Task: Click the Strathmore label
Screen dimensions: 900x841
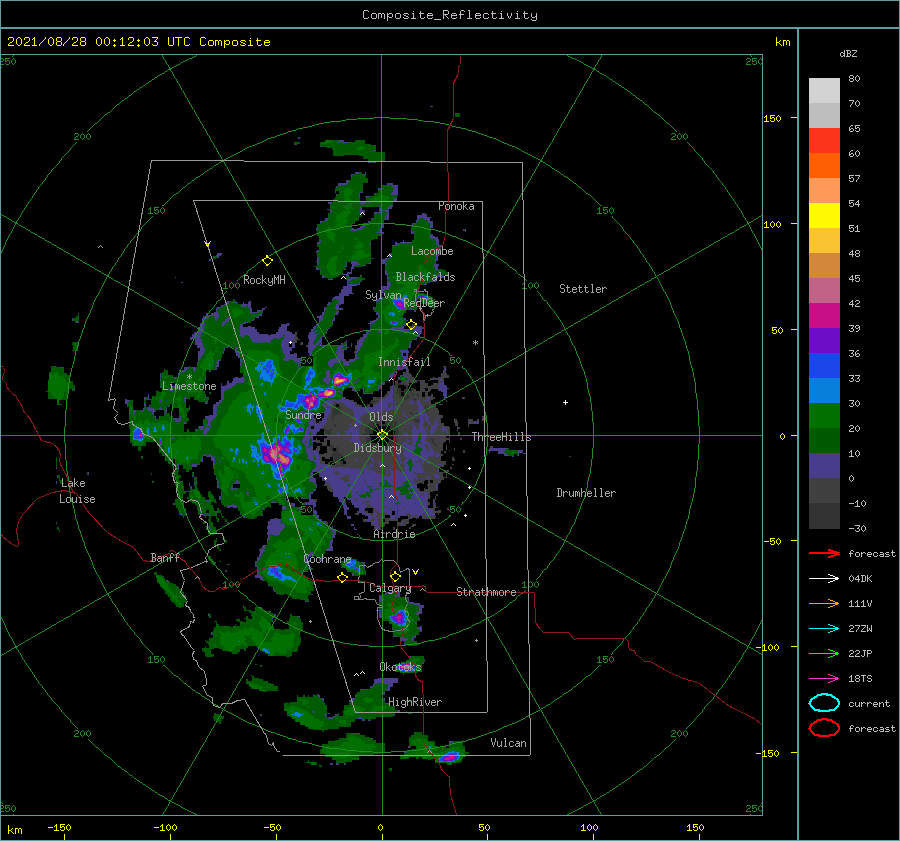Action: click(486, 592)
